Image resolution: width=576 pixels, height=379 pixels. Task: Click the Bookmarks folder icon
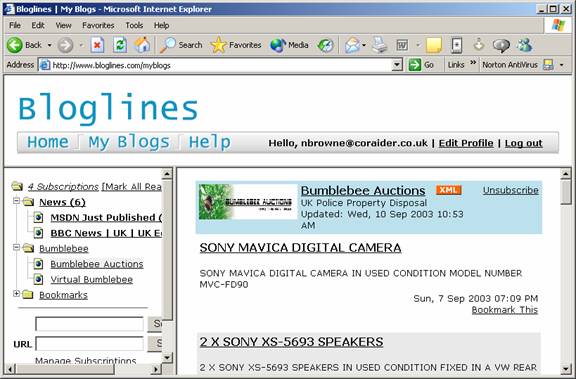28,295
